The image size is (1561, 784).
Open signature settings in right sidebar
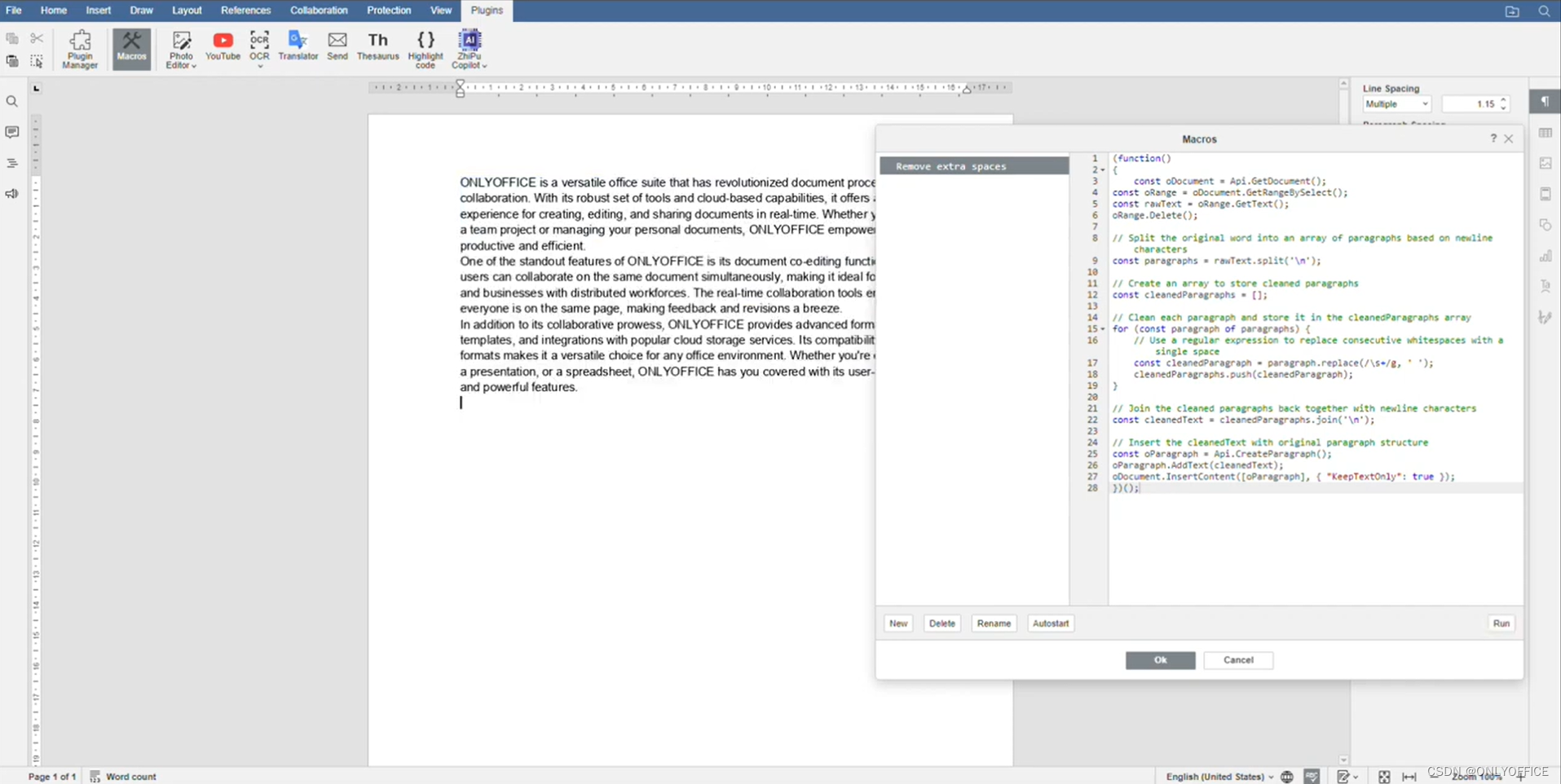click(1546, 317)
